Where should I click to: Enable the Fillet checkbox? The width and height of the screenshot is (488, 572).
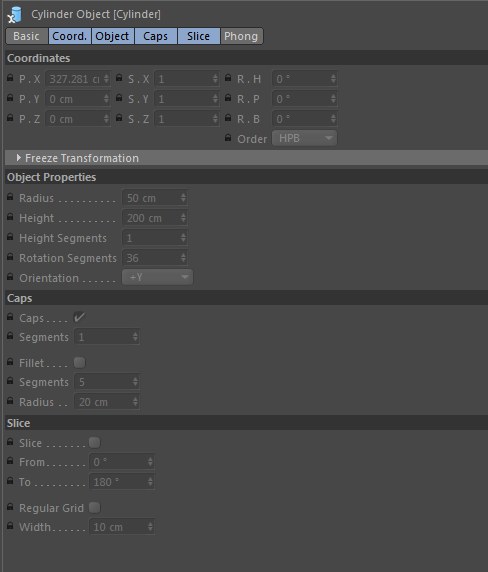[79, 362]
